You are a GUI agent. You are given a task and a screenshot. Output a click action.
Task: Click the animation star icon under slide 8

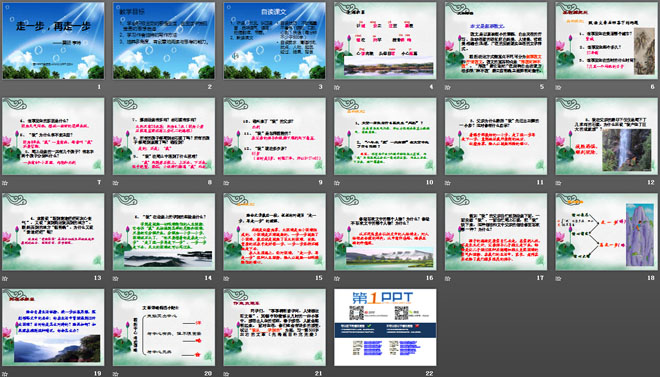pos(116,183)
